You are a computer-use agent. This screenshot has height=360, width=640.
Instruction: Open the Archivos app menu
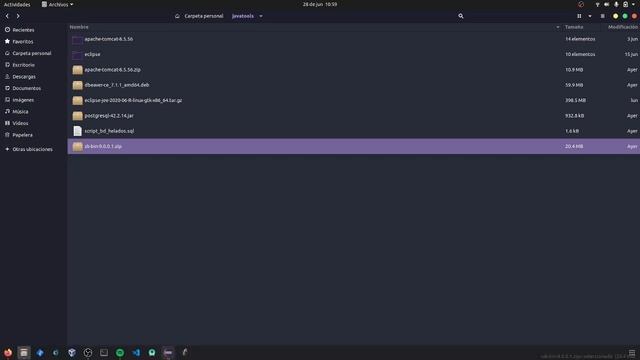58,4
